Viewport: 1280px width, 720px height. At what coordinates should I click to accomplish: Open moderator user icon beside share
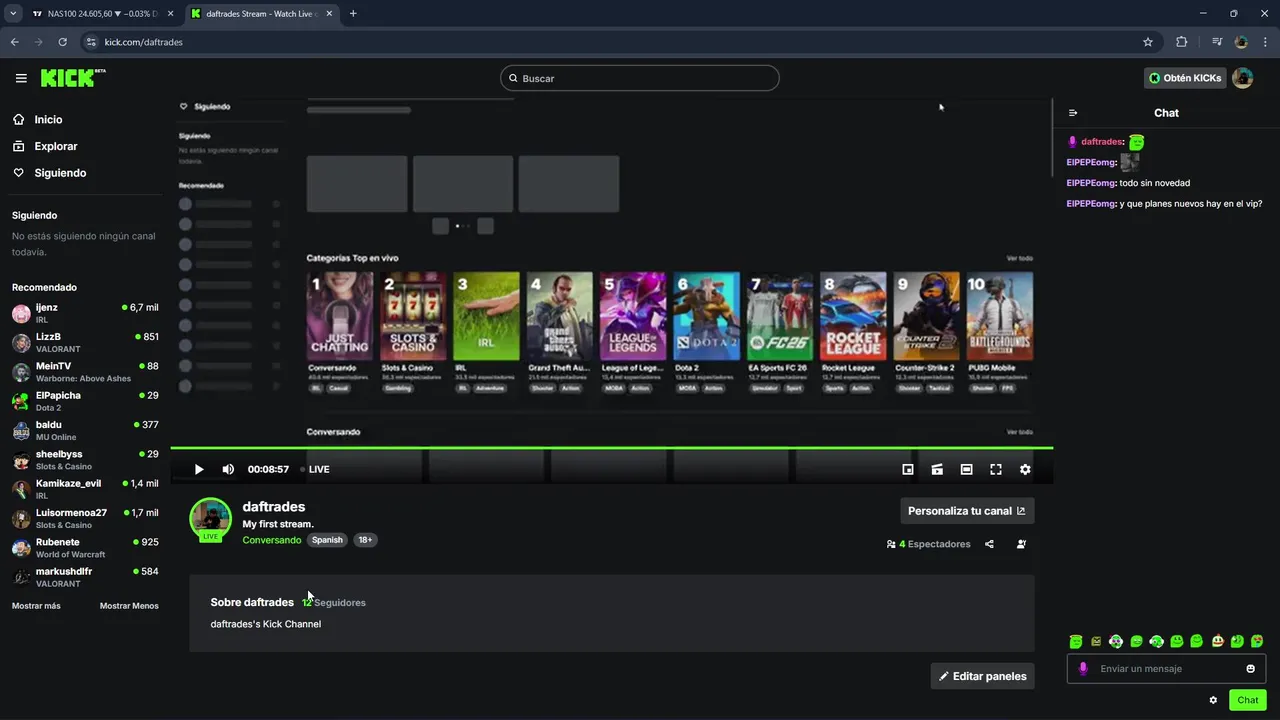pyautogui.click(x=1021, y=544)
